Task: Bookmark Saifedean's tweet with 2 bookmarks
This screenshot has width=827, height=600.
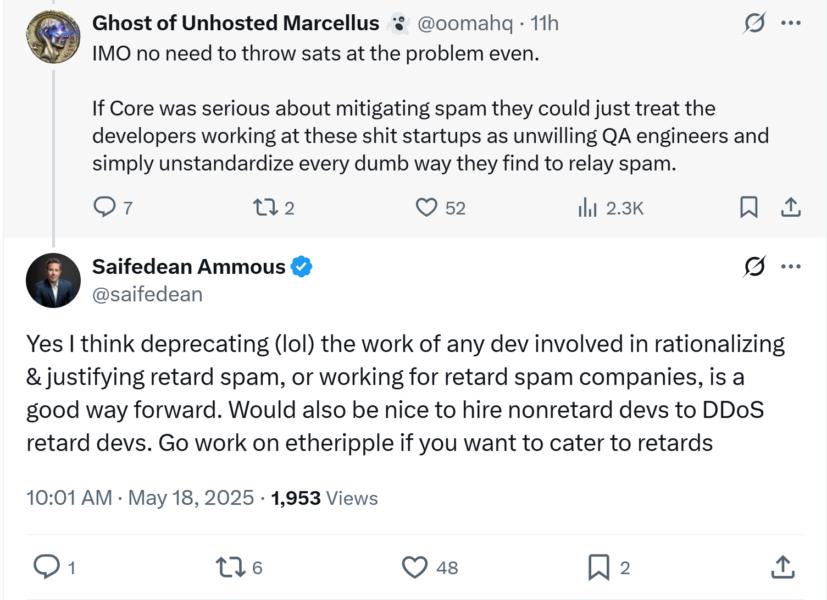Action: pyautogui.click(x=598, y=567)
